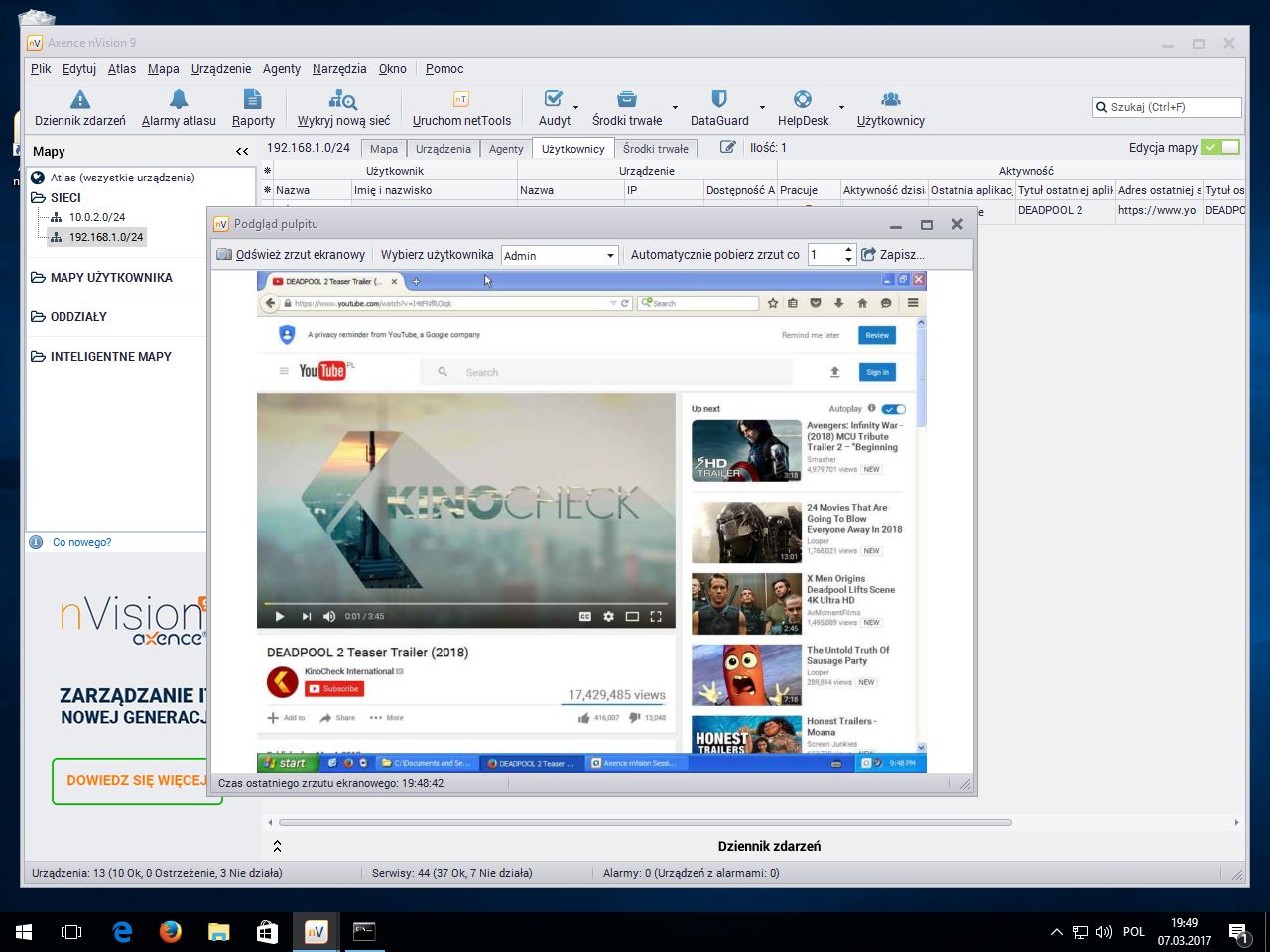Click Wykryj nową sieć icon
Viewport: 1270px width, 952px height.
point(343,99)
